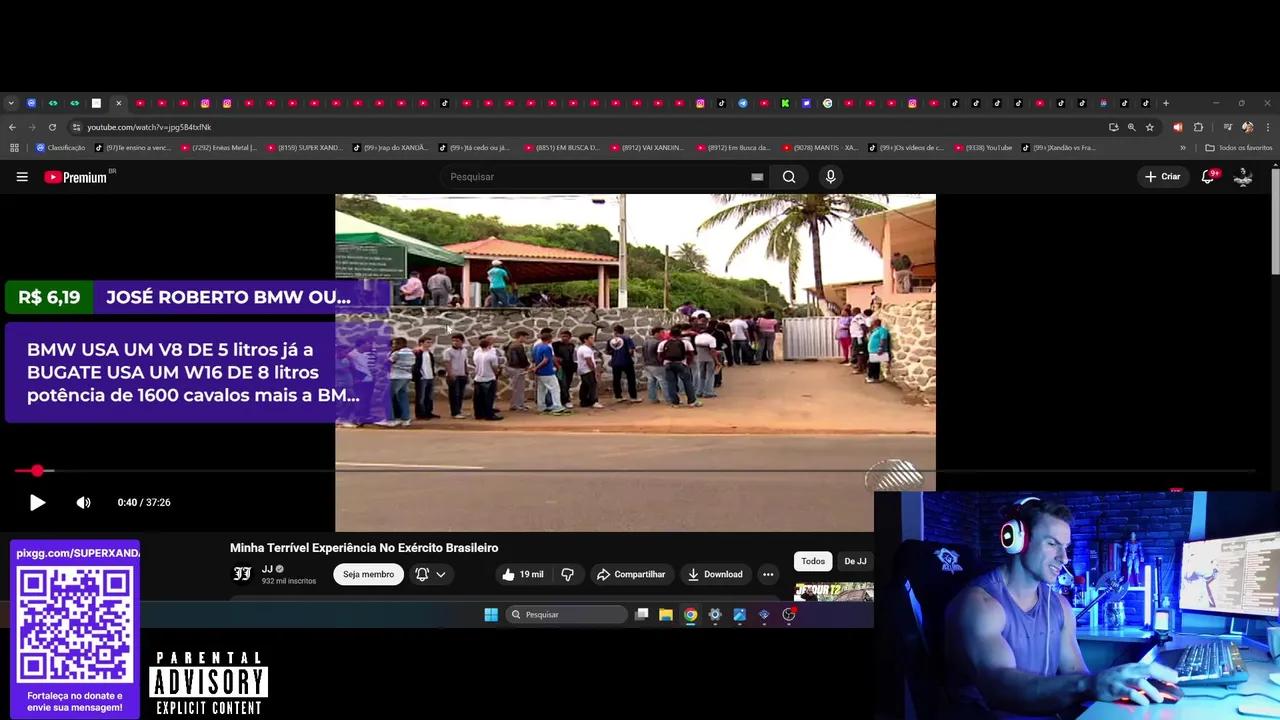Open Chrome three-dot menu
The width and height of the screenshot is (1280, 720).
(x=1268, y=127)
